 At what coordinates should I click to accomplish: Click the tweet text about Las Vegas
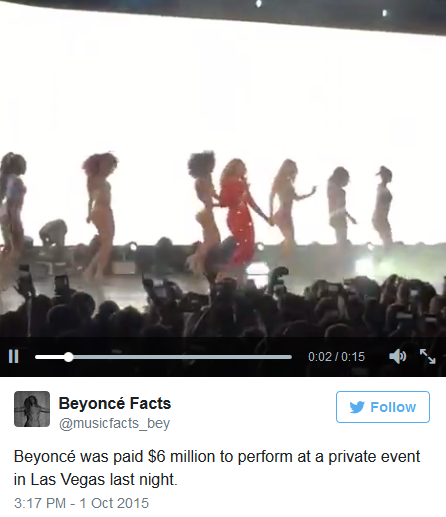[217, 468]
